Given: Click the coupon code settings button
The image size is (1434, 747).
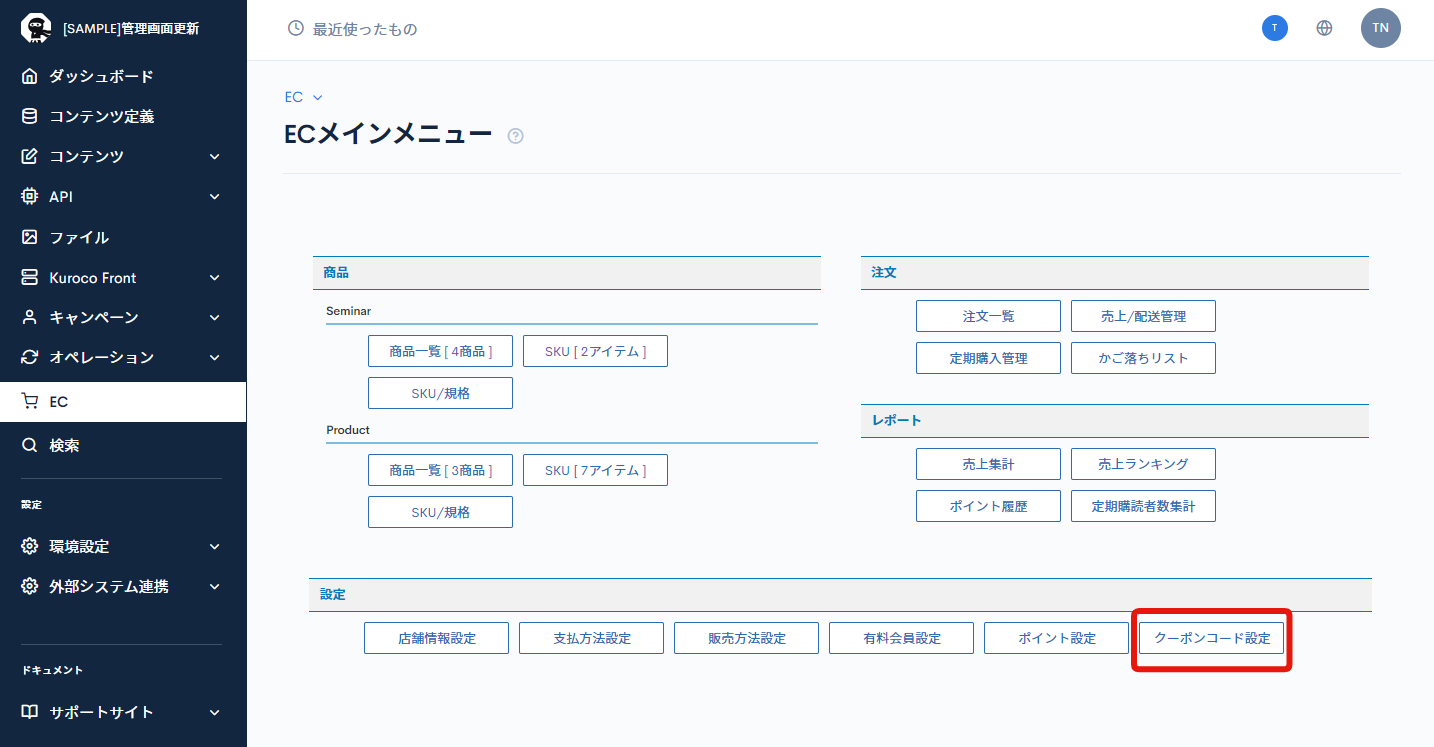Looking at the screenshot, I should [1211, 638].
